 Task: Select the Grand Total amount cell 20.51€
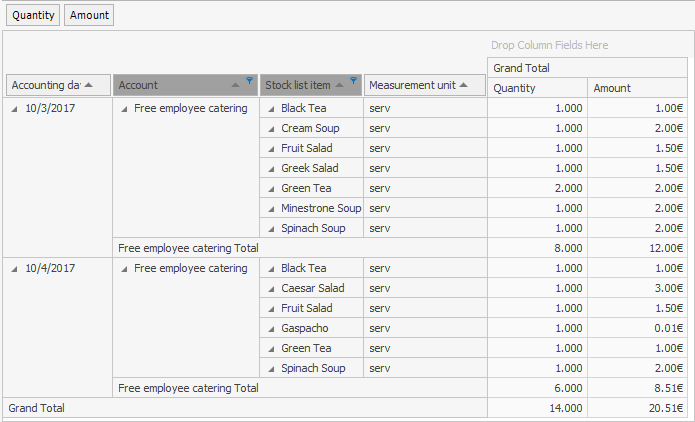point(637,408)
